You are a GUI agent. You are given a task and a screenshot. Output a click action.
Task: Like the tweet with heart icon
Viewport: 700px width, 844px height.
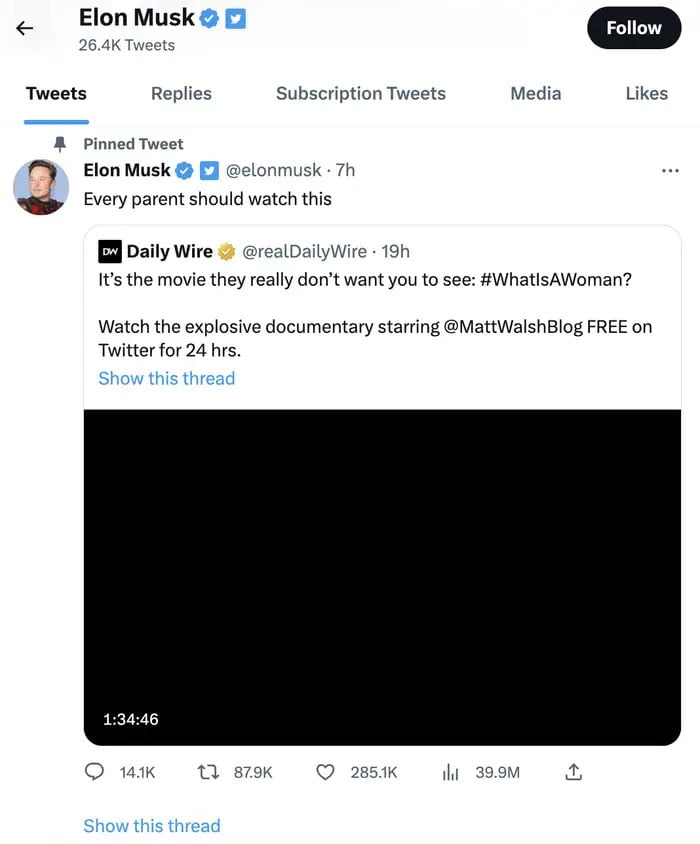(x=324, y=772)
